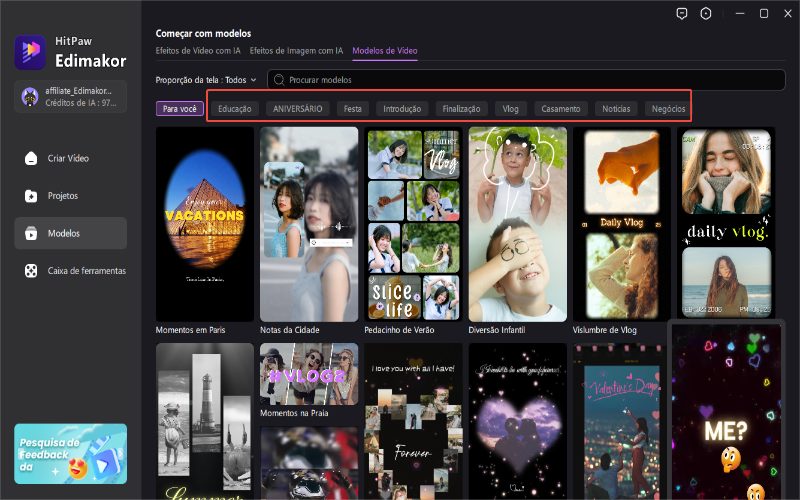
Task: Click the affiliate account avatar icon
Action: pyautogui.click(x=31, y=96)
